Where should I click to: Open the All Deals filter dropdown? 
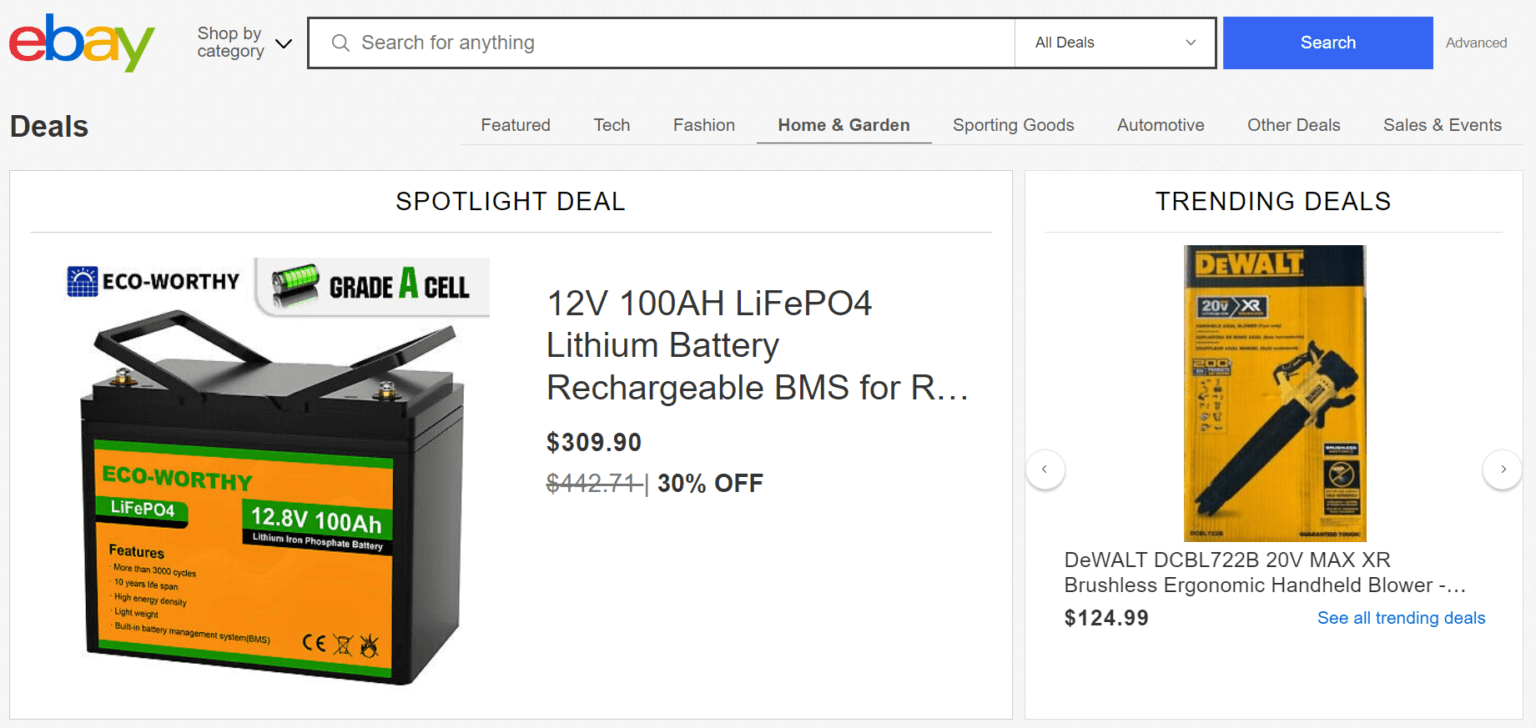click(1113, 42)
